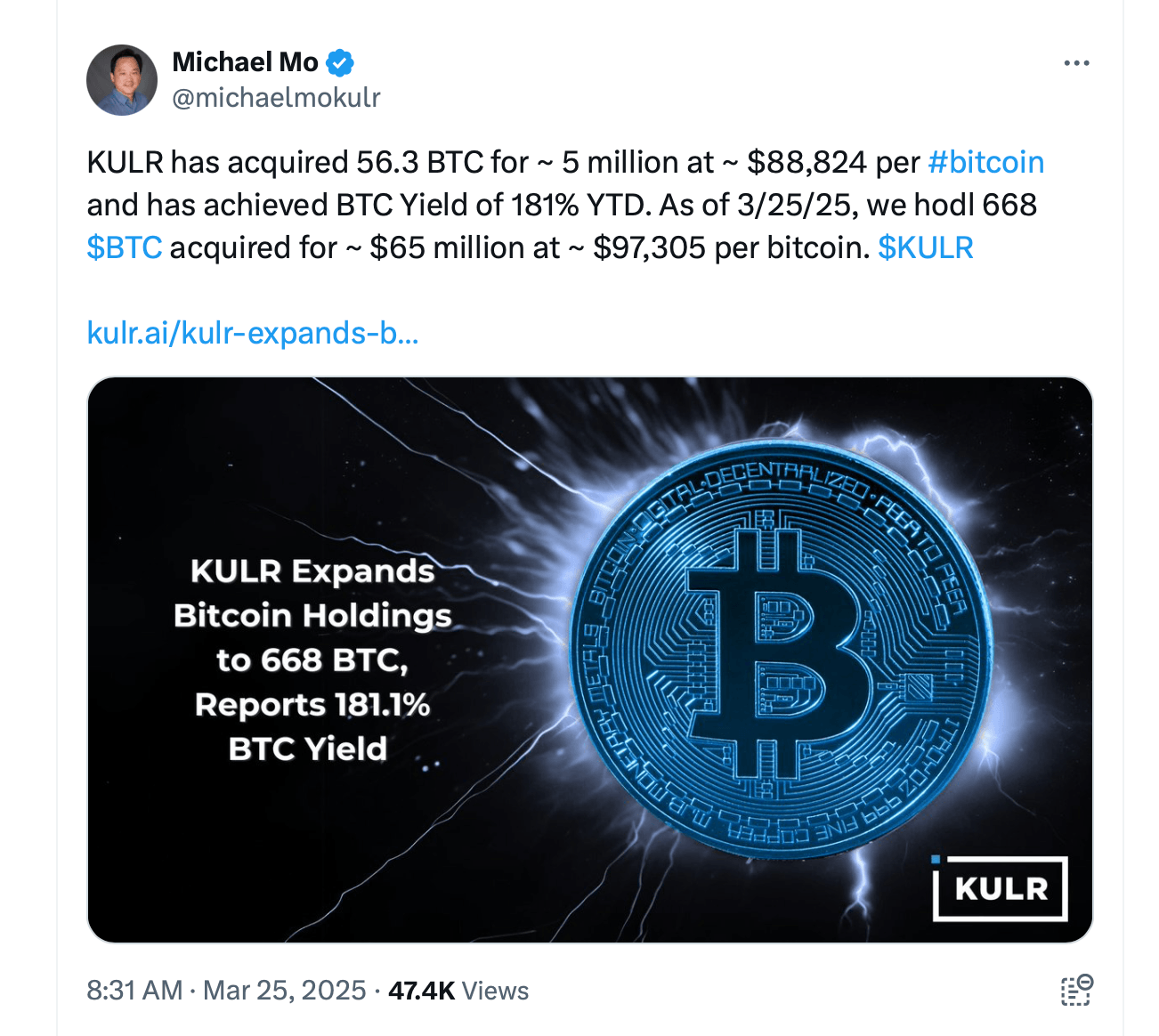Open the $KULR cashtag link
Image resolution: width=1159 pixels, height=1036 pixels.
(926, 247)
